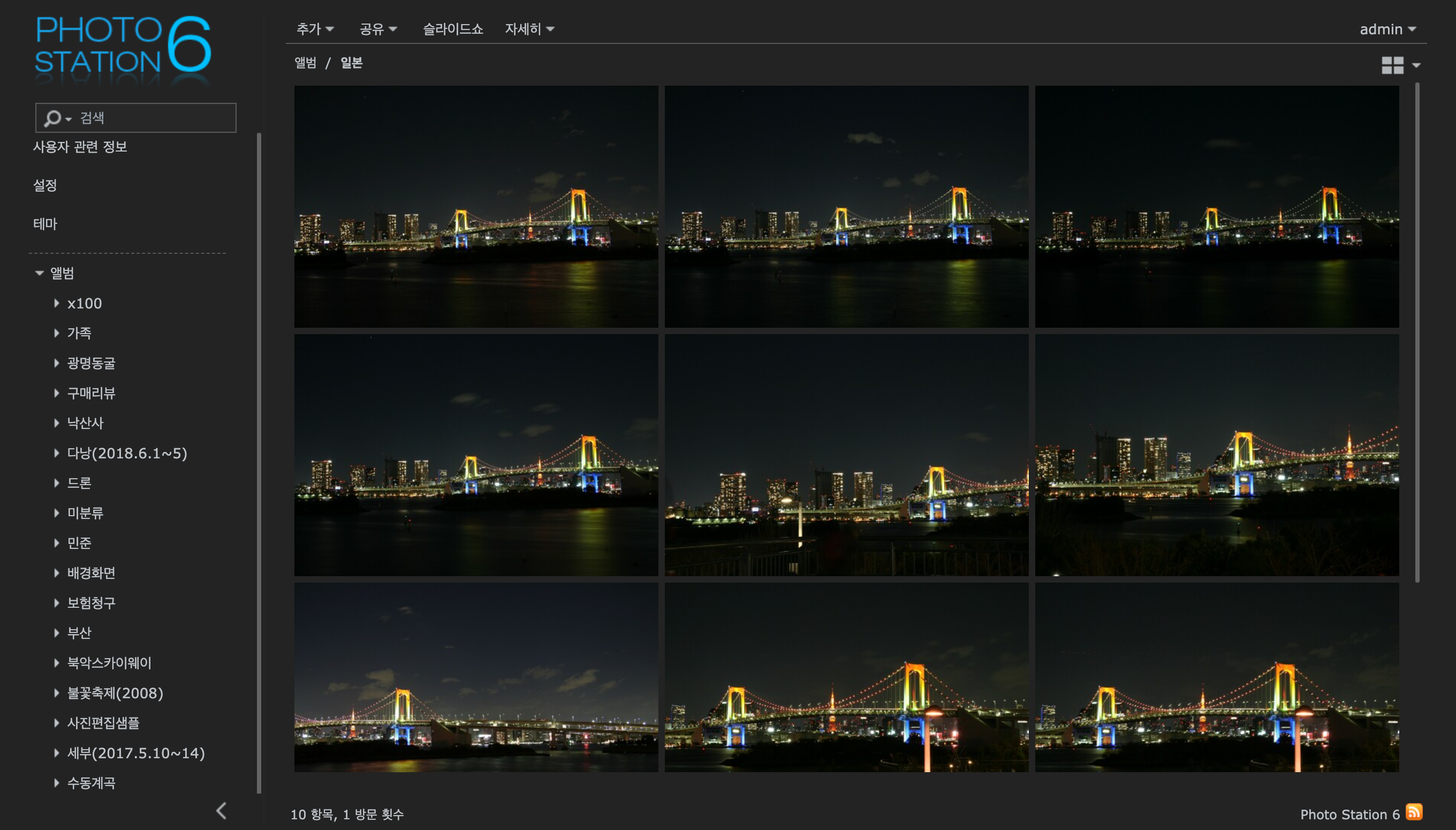Expand the x100 album folder
The image size is (1456, 830).
pos(56,303)
